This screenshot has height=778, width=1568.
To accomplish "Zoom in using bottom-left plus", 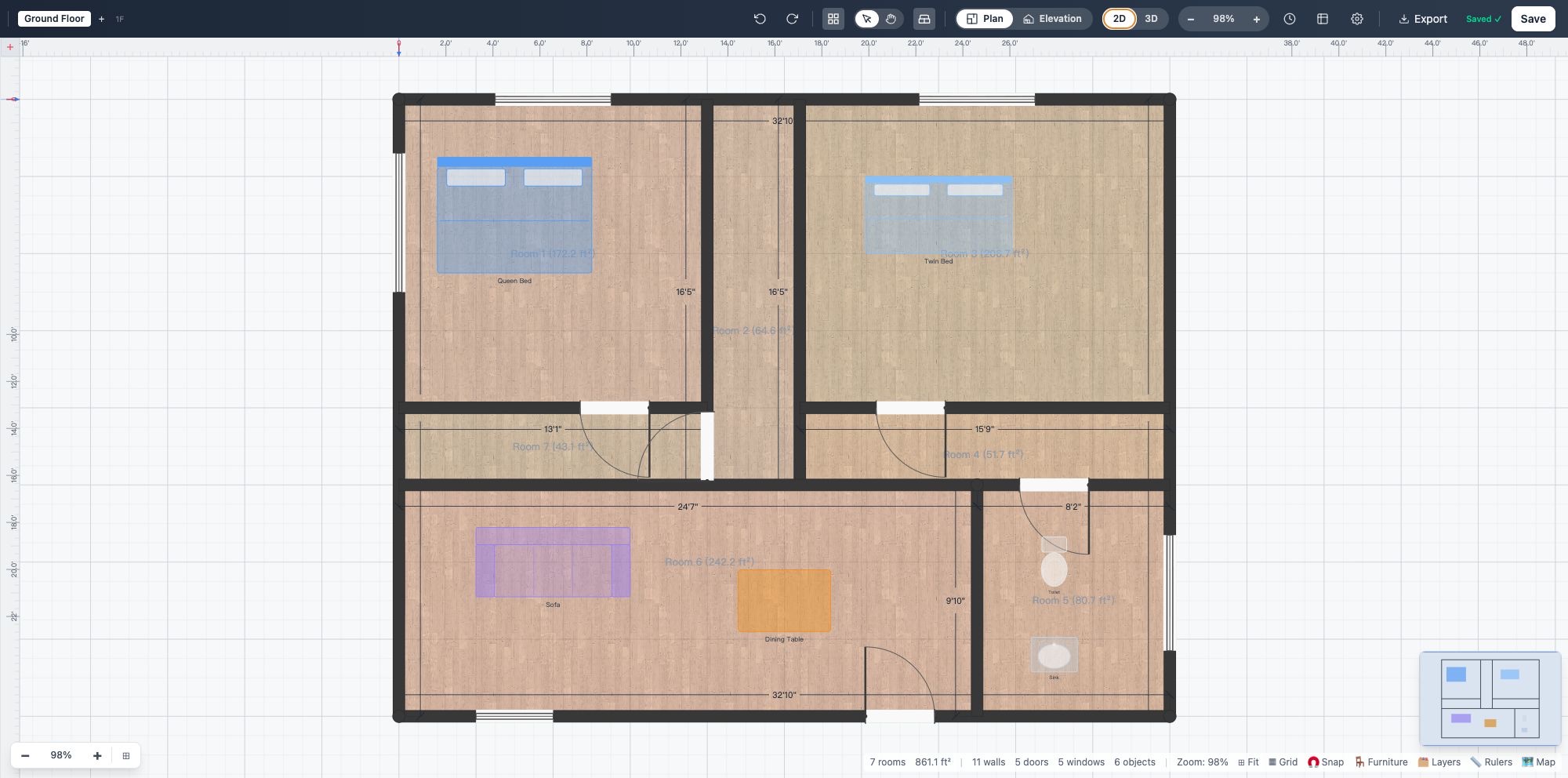I will pyautogui.click(x=97, y=755).
